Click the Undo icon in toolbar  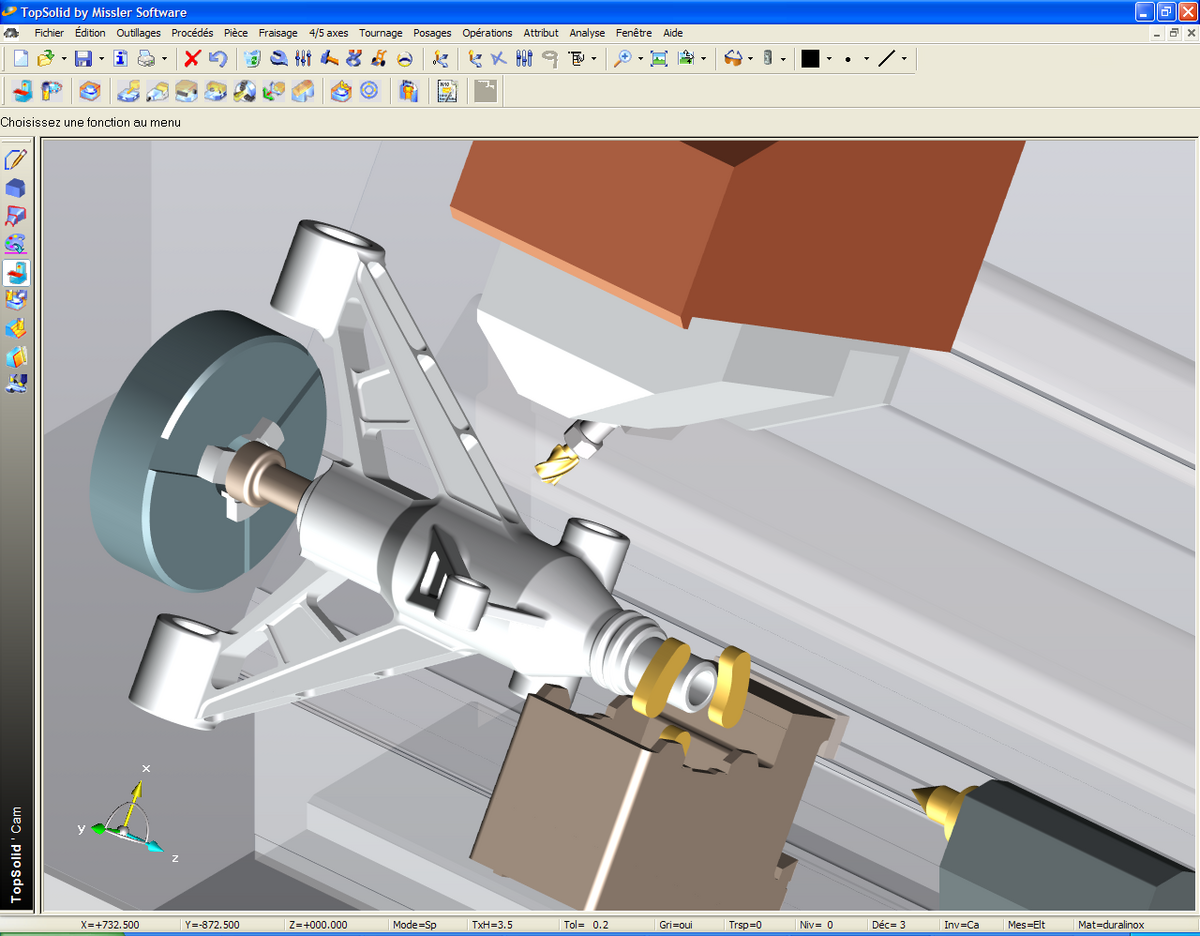[218, 58]
